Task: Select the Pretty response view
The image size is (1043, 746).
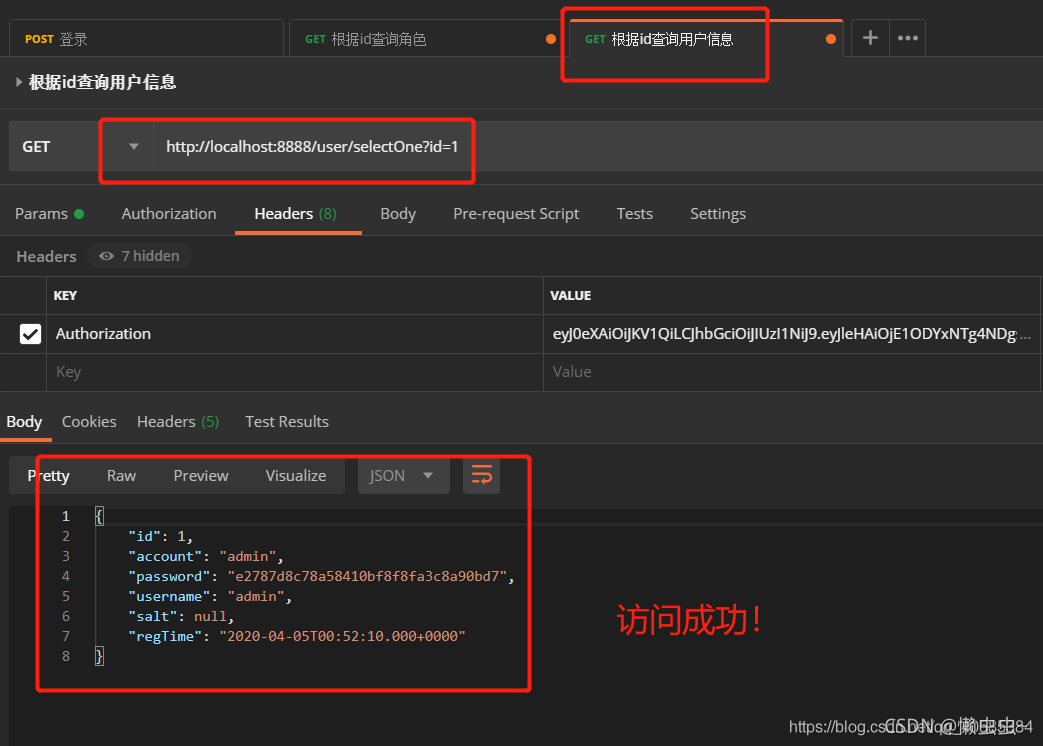Action: (49, 475)
